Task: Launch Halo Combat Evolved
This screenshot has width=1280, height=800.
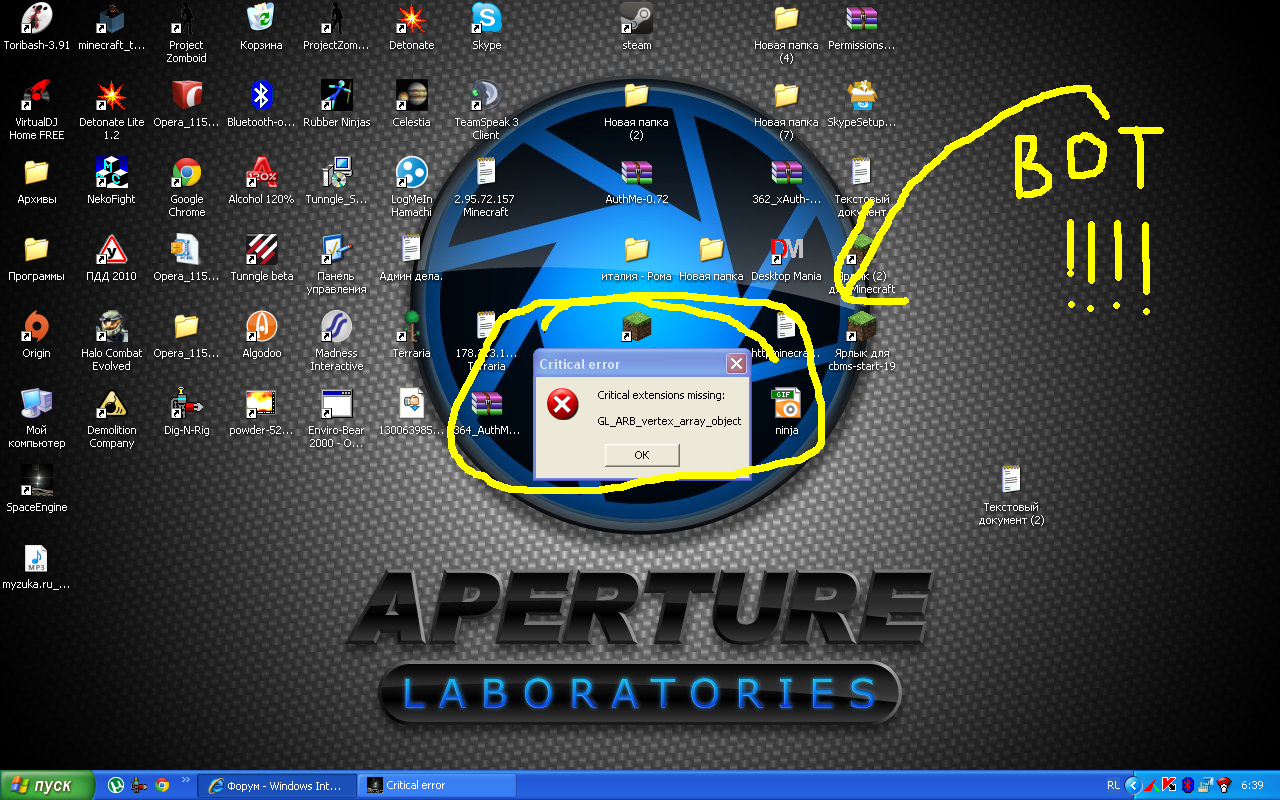Action: click(111, 341)
